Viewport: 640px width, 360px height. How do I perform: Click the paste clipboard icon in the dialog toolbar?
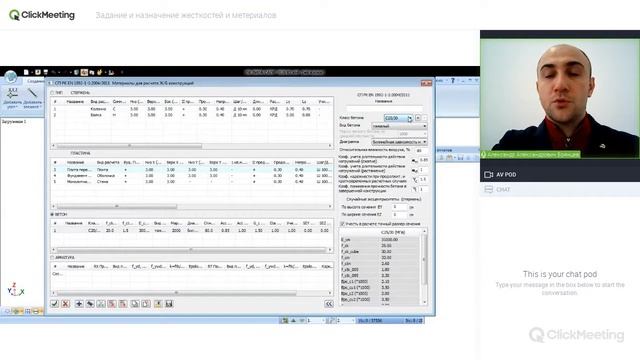[146, 304]
